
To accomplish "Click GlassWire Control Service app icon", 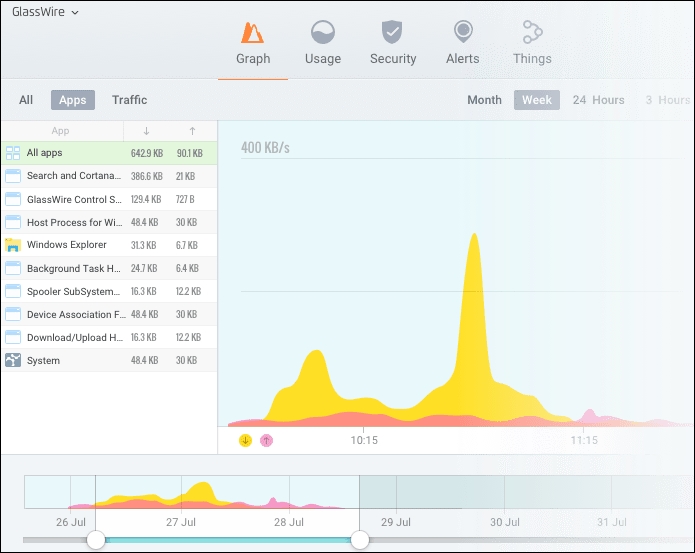I will (13, 199).
